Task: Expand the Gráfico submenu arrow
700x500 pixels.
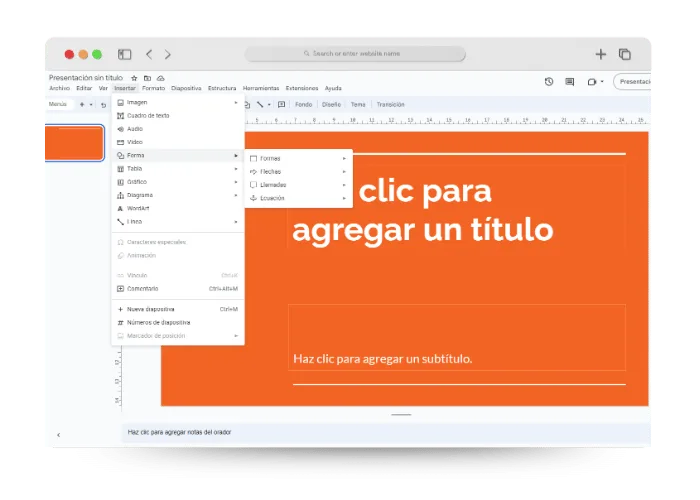Action: coord(236,182)
